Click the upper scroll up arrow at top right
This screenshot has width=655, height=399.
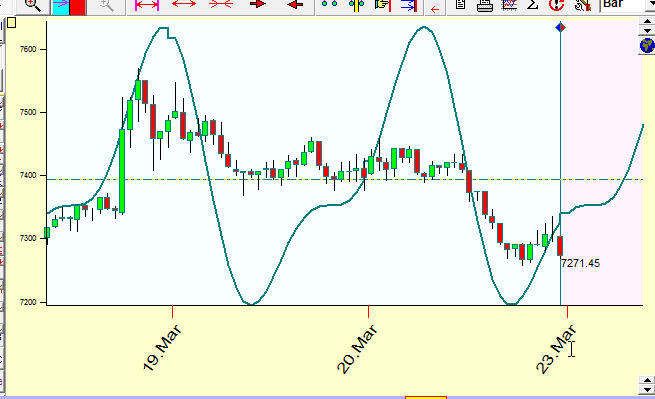(x=647, y=21)
